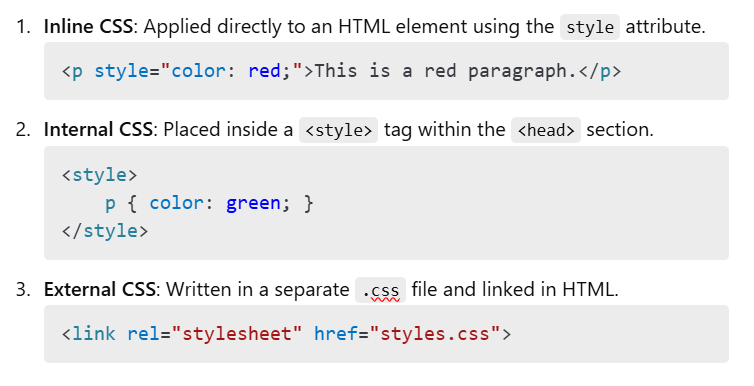Click the 'p {' selector in style block

coord(122,203)
